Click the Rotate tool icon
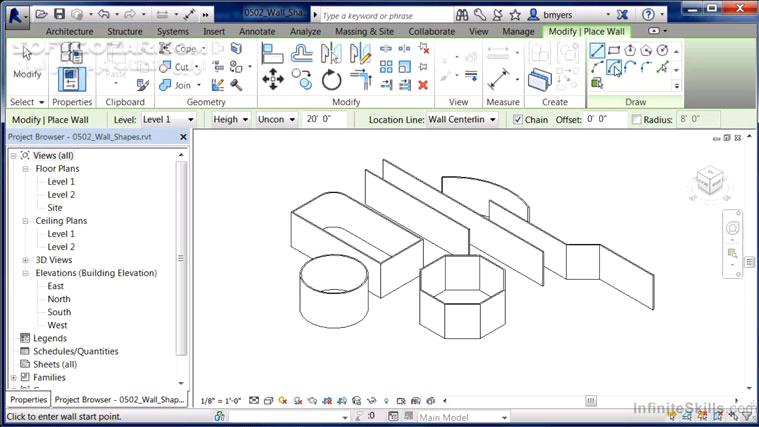 [332, 79]
